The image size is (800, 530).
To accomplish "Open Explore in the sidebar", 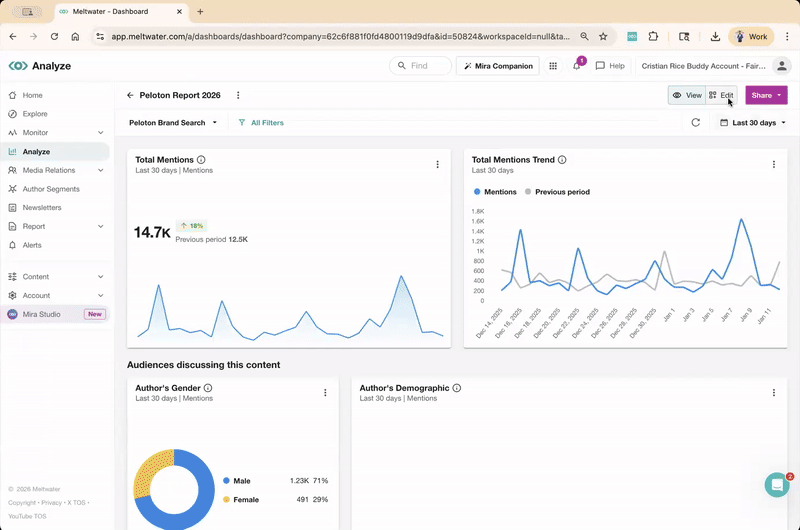I will [x=55, y=114].
